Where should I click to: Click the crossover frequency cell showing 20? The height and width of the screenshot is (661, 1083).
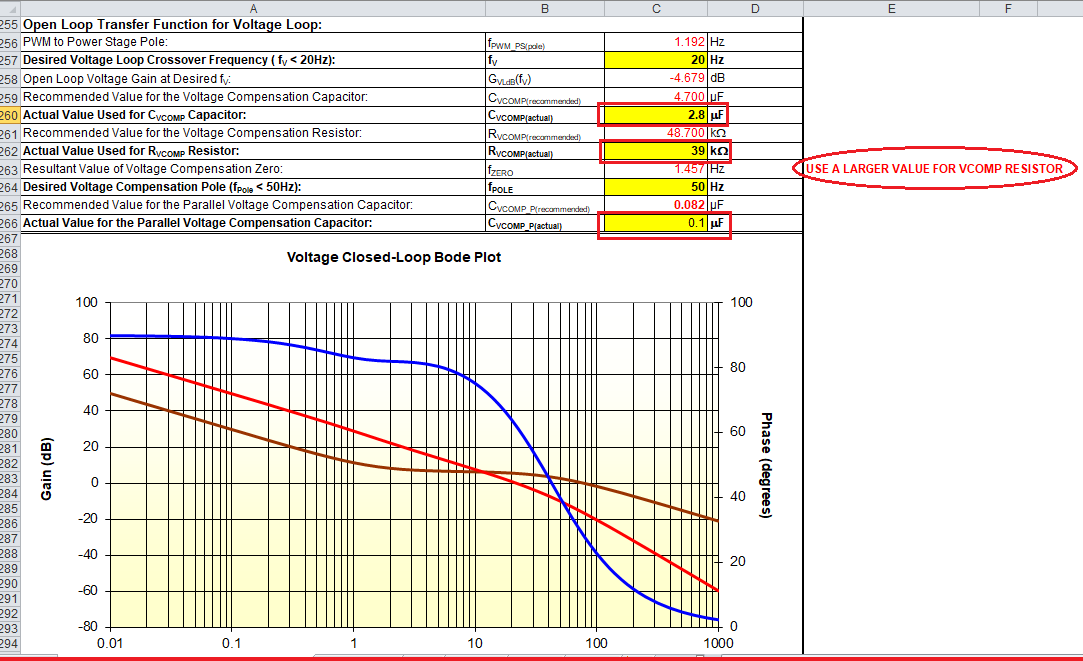[x=655, y=60]
